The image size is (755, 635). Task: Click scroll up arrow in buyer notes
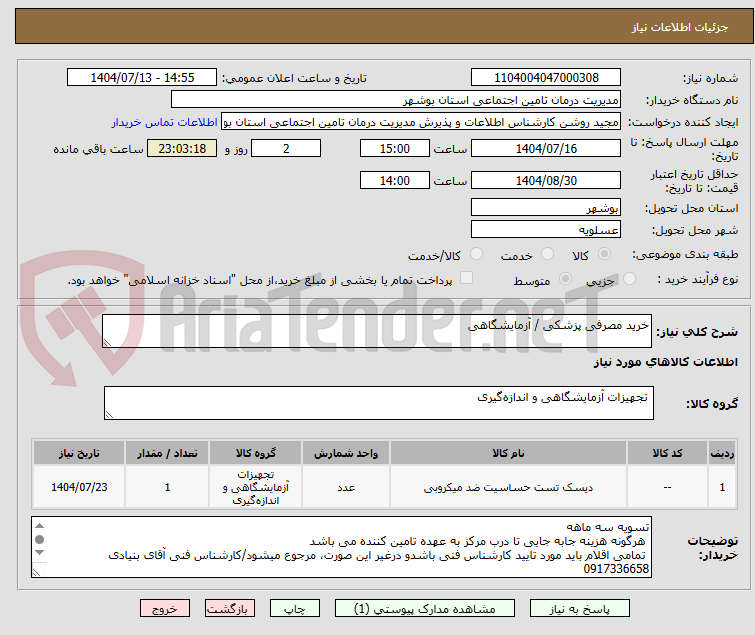pyautogui.click(x=39, y=526)
